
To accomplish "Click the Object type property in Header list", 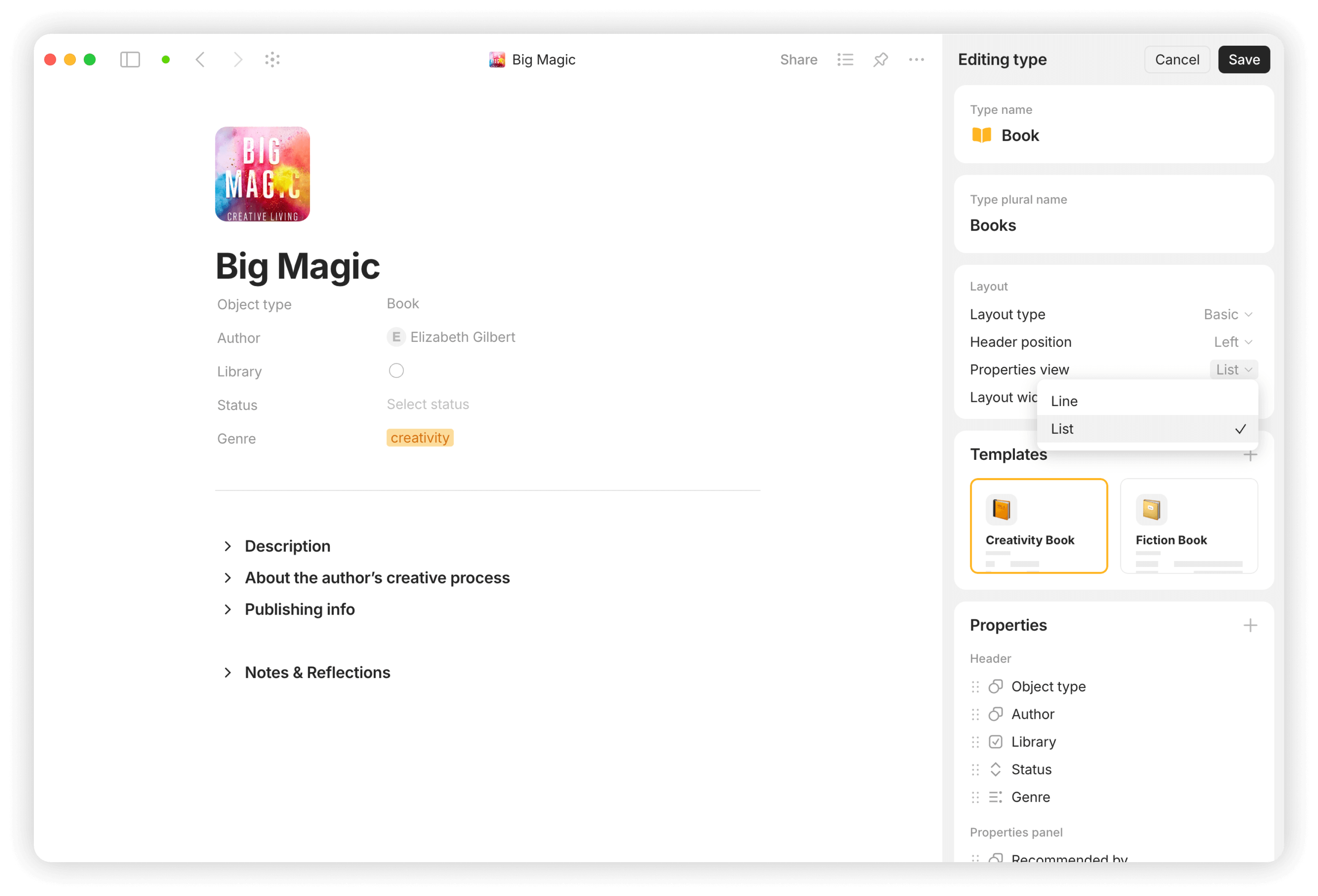I will point(1049,686).
